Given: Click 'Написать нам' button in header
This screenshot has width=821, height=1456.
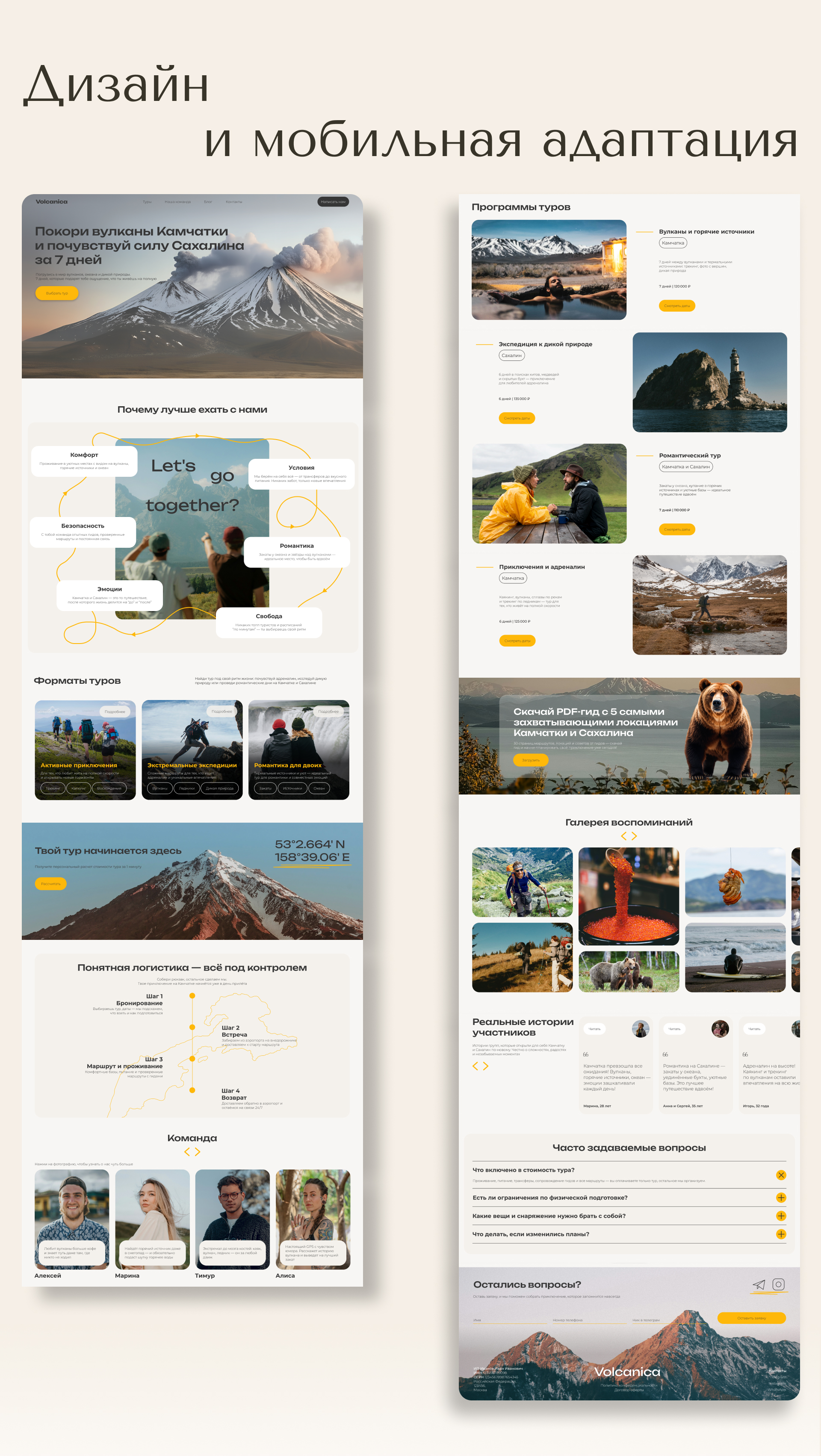Looking at the screenshot, I should pos(333,202).
